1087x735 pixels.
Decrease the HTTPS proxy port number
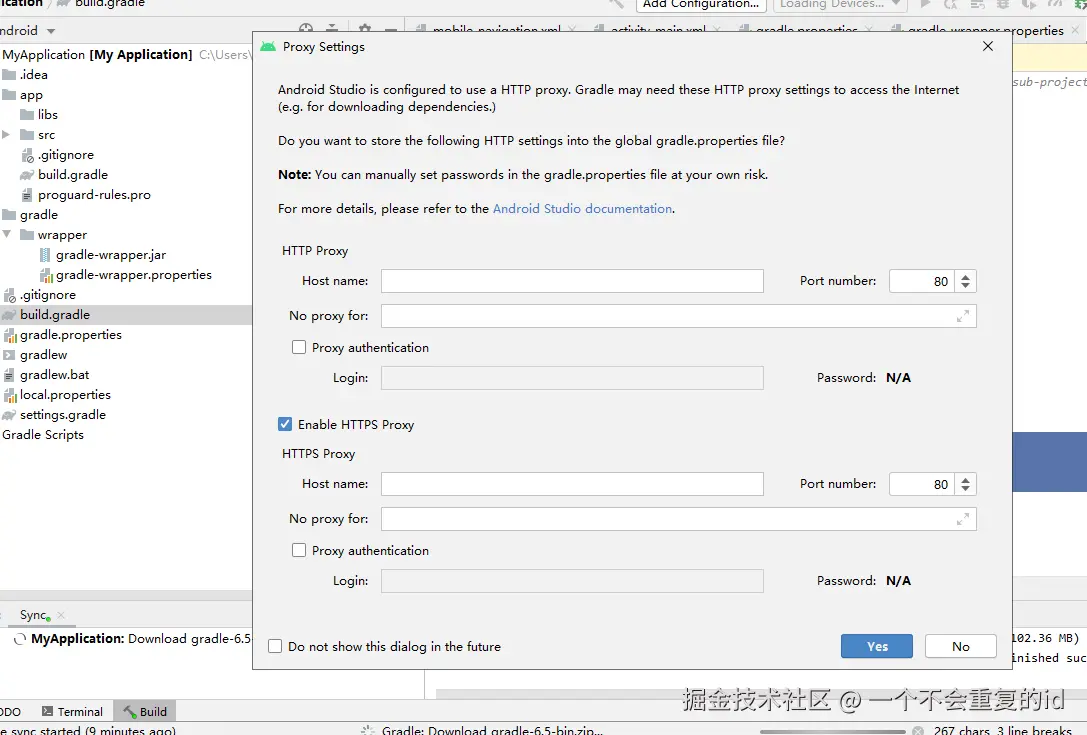click(966, 489)
